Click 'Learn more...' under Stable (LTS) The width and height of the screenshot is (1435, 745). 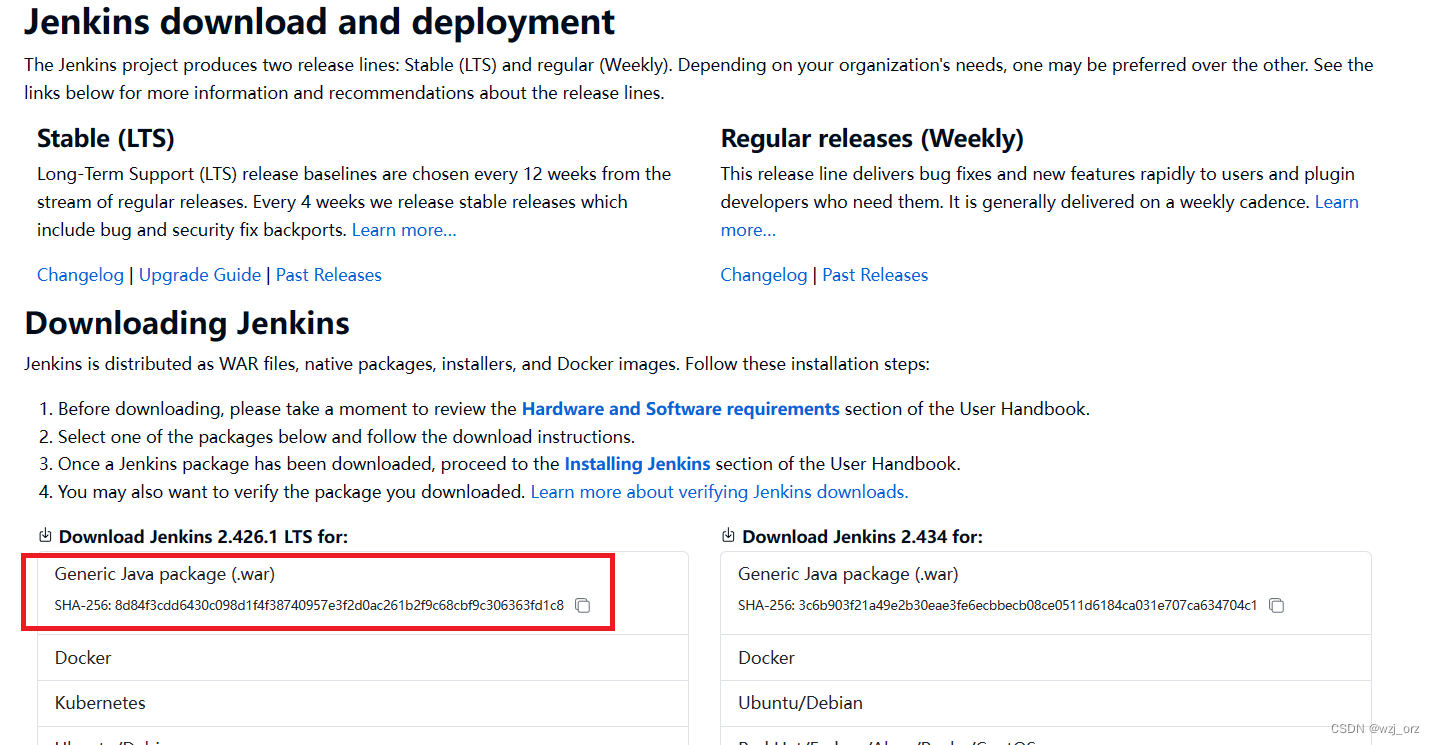click(x=403, y=229)
